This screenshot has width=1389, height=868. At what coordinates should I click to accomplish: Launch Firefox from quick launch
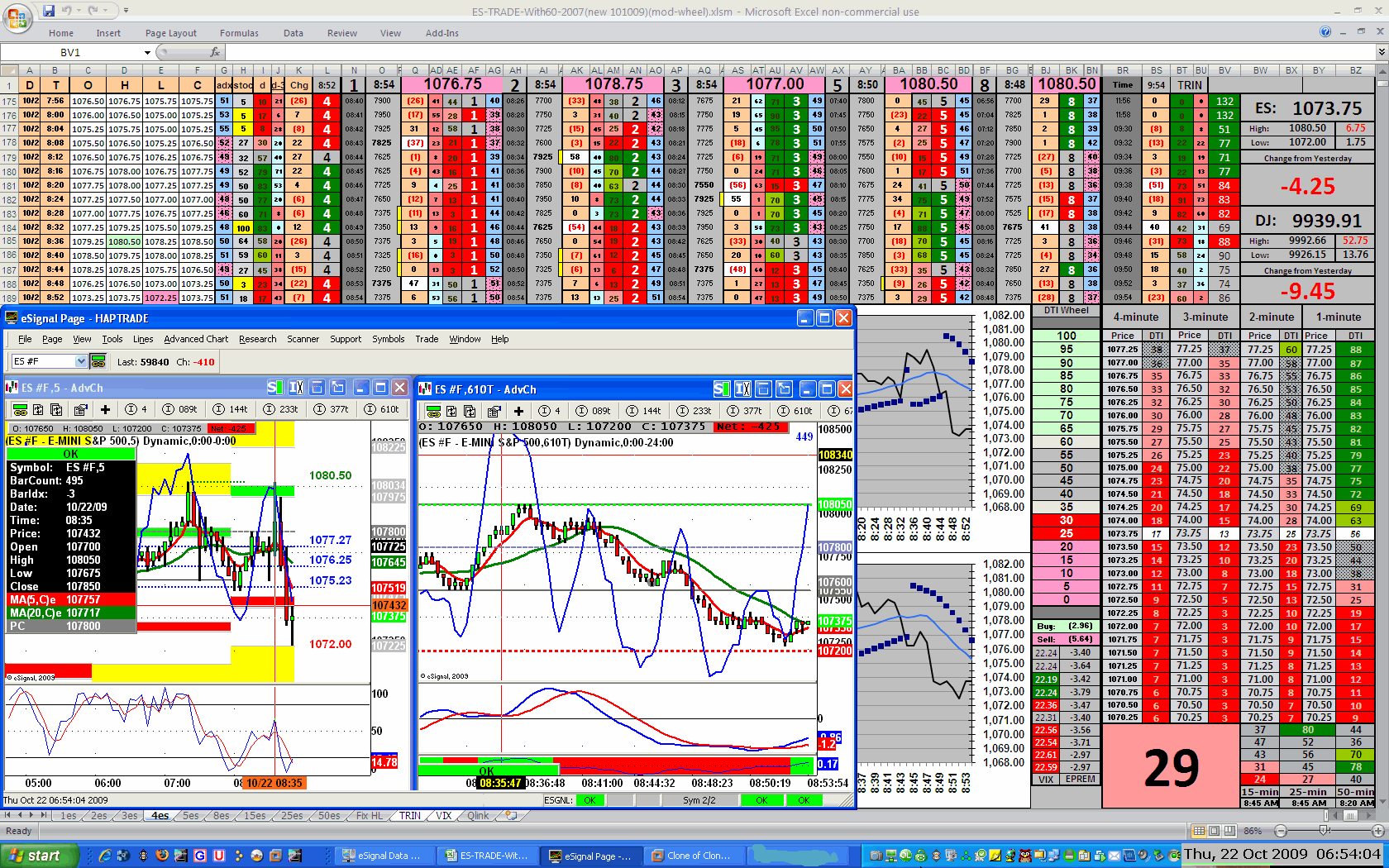click(162, 856)
